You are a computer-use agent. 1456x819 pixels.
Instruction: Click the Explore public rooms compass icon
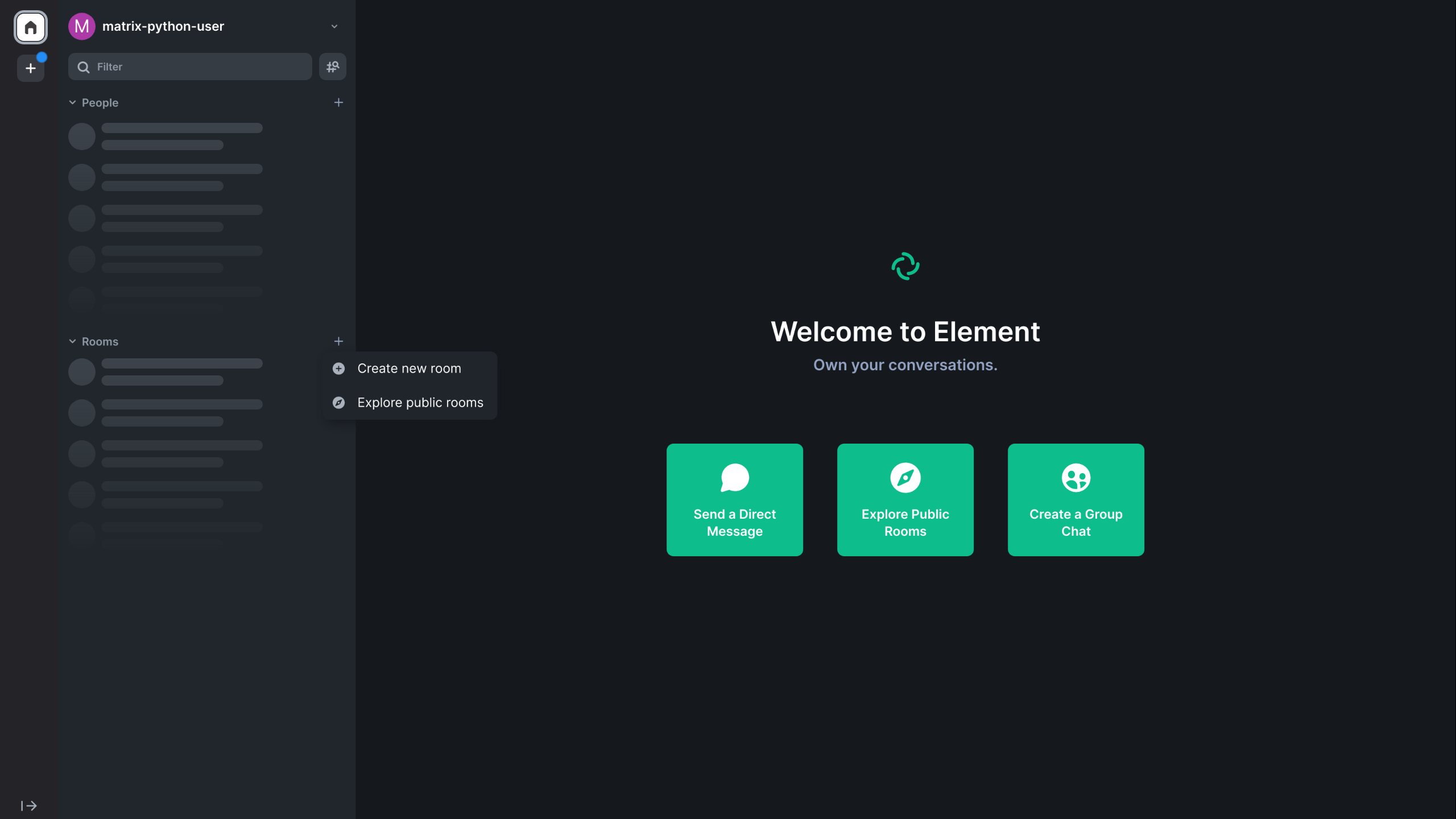coord(338,401)
